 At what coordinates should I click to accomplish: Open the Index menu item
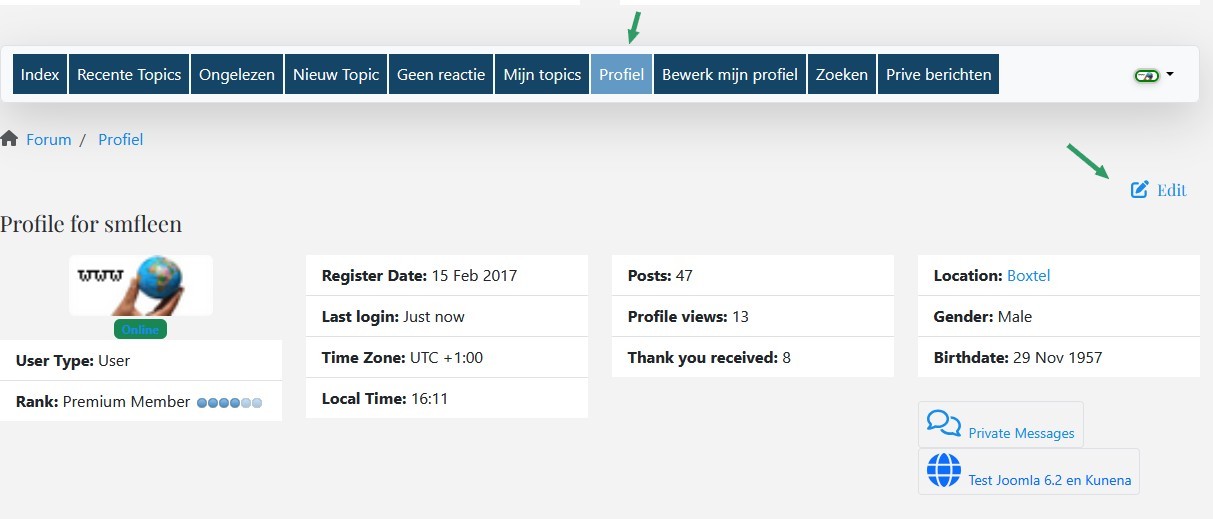[40, 74]
